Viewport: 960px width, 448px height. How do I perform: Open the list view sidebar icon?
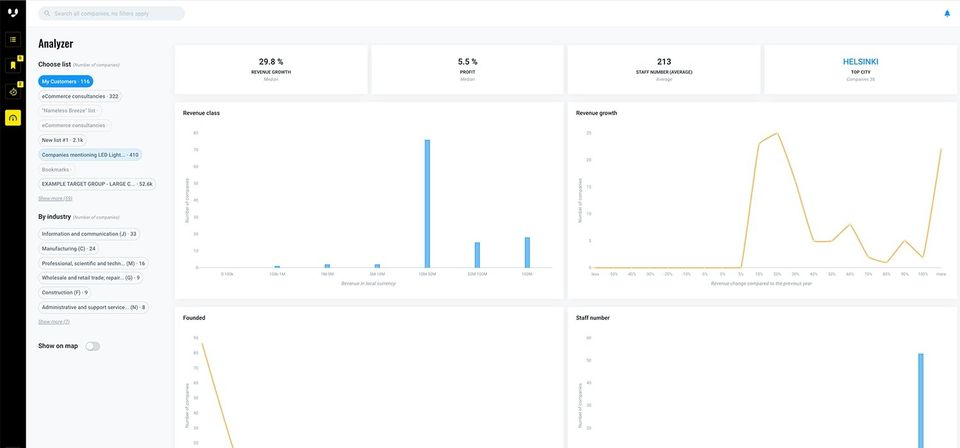point(13,40)
